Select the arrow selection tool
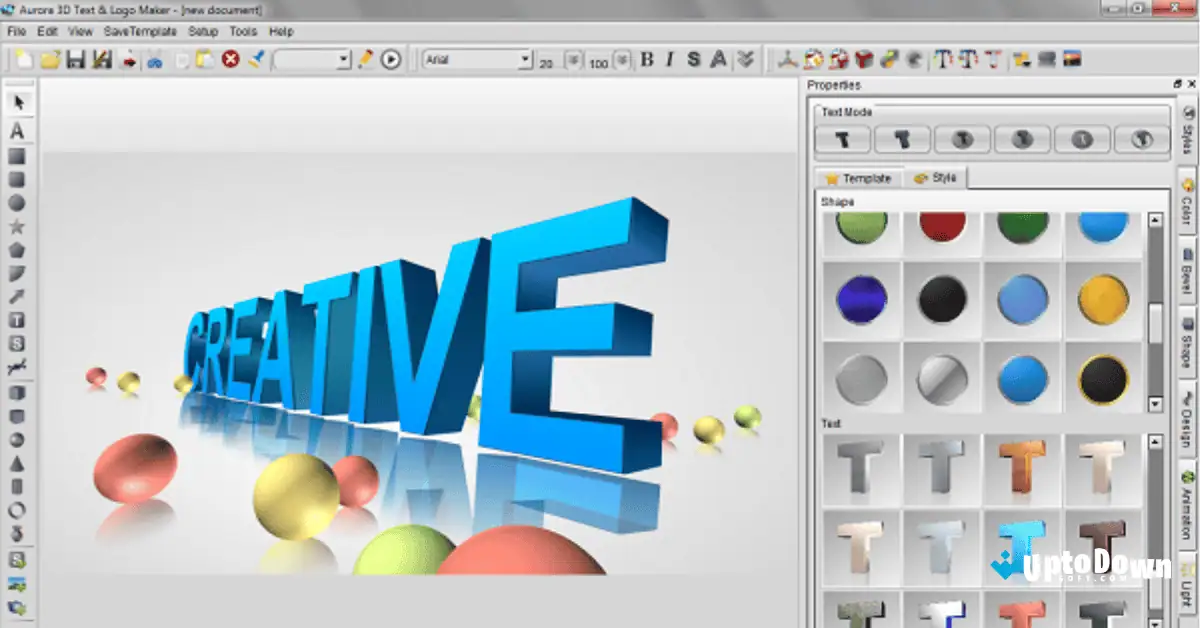Image resolution: width=1200 pixels, height=628 pixels. [x=15, y=101]
